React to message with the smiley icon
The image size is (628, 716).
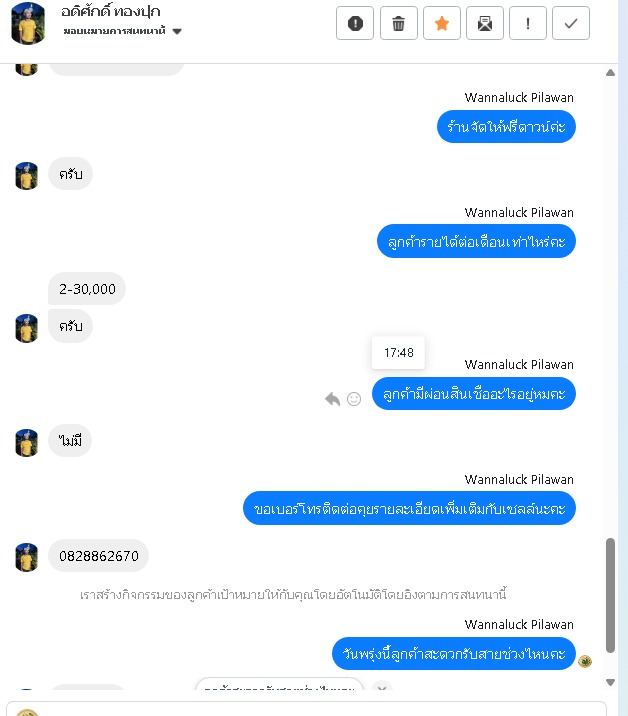tap(354, 399)
